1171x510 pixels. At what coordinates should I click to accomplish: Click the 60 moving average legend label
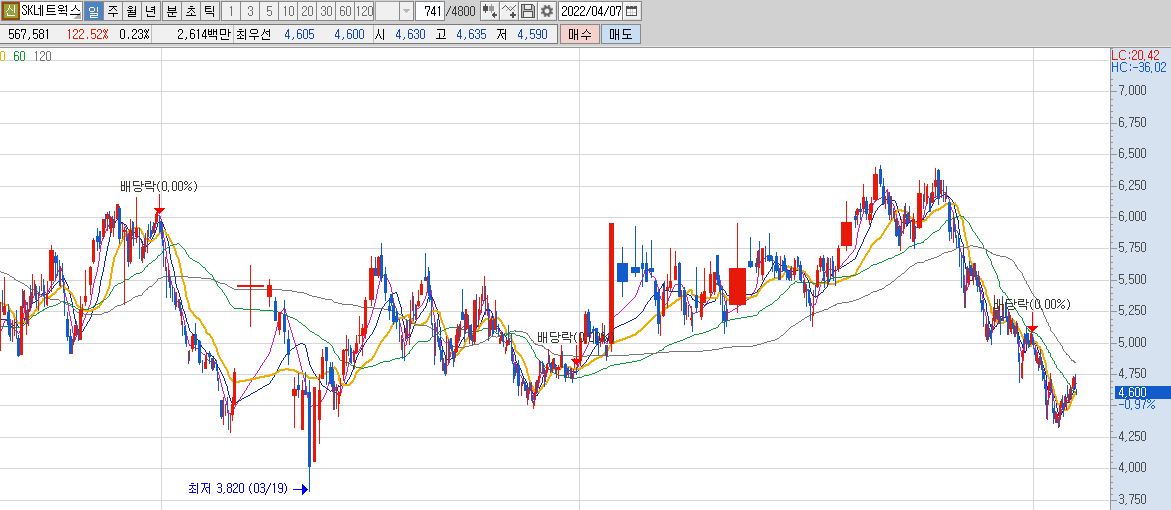pyautogui.click(x=19, y=56)
